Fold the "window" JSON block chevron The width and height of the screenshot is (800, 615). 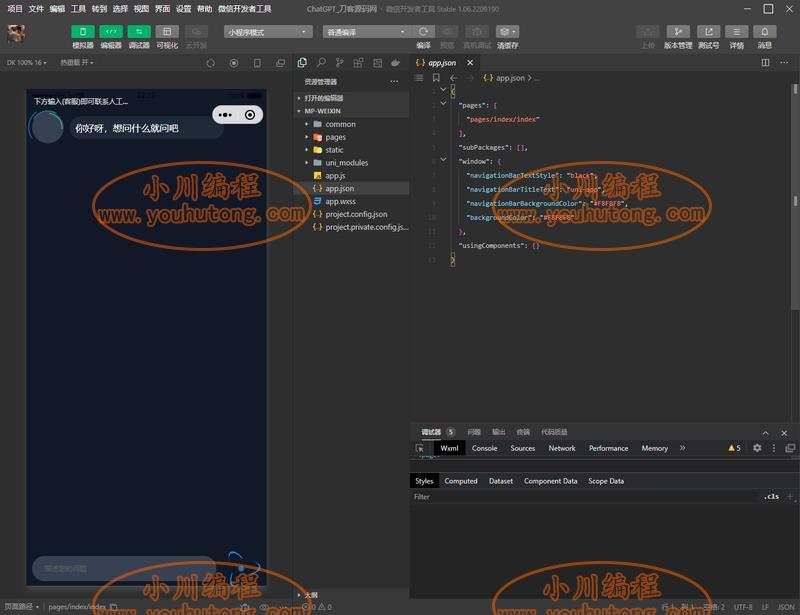pos(443,159)
